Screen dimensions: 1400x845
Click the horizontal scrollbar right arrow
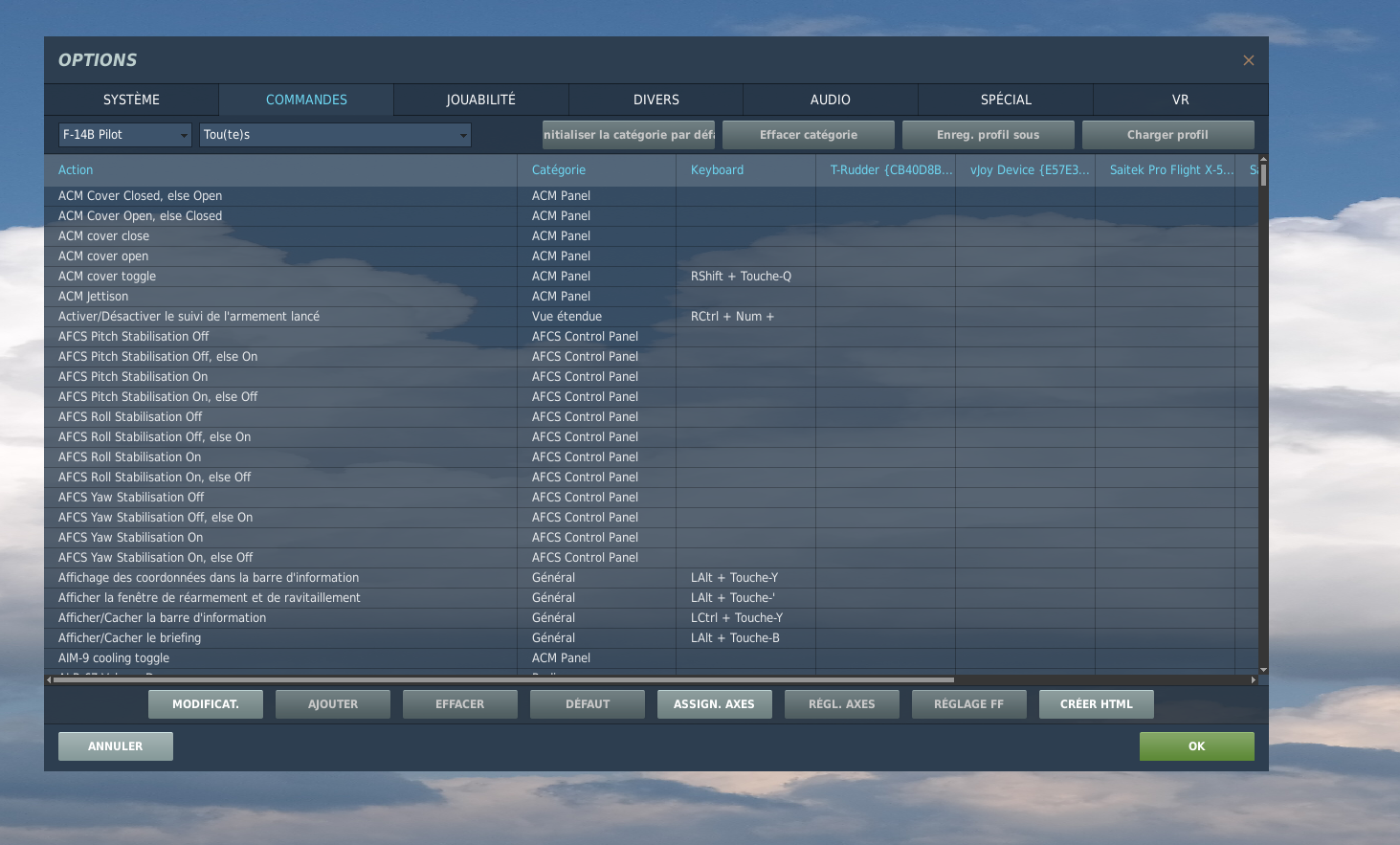tap(1254, 679)
